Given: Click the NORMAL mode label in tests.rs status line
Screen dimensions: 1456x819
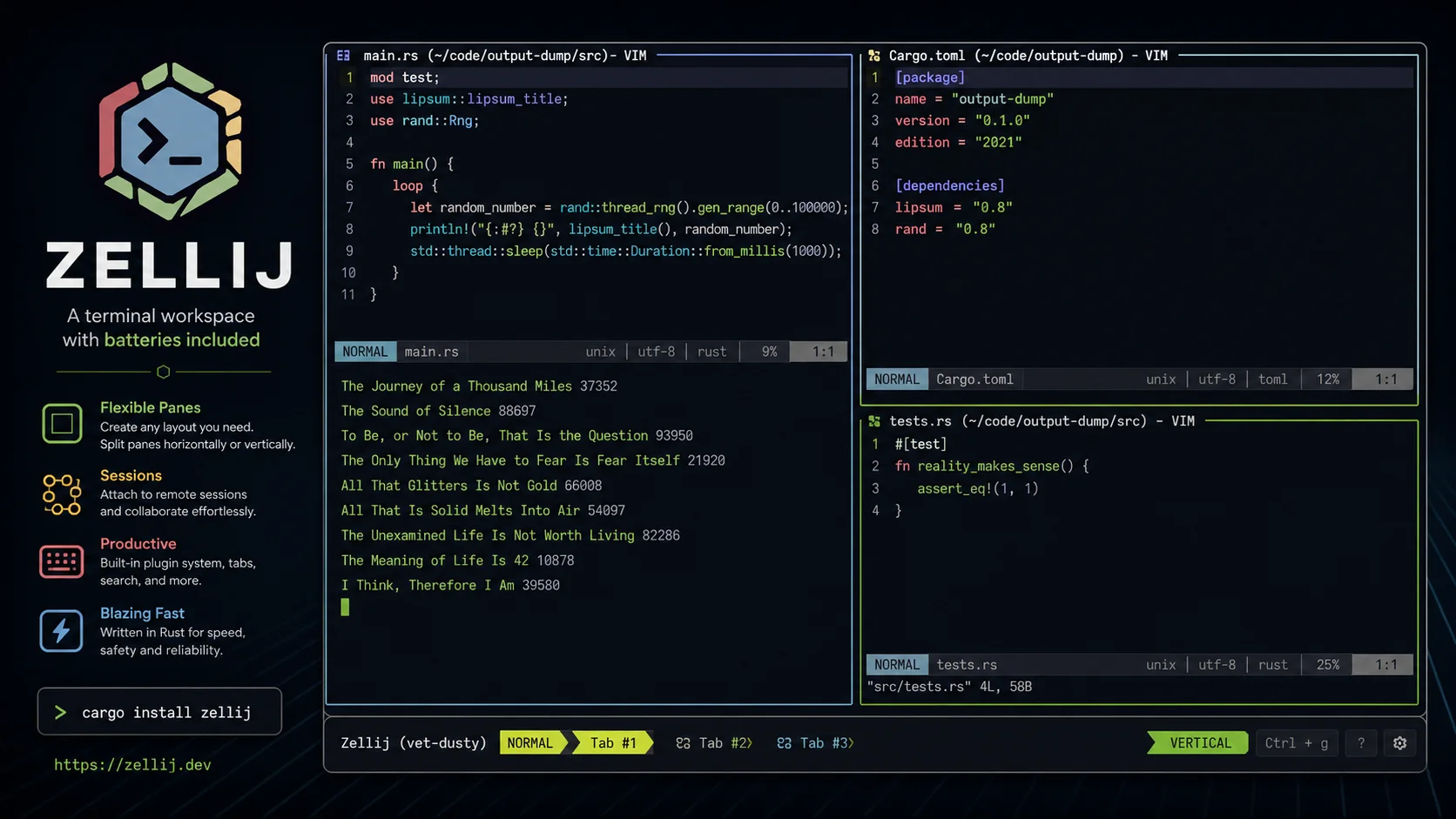Looking at the screenshot, I should click(897, 665).
